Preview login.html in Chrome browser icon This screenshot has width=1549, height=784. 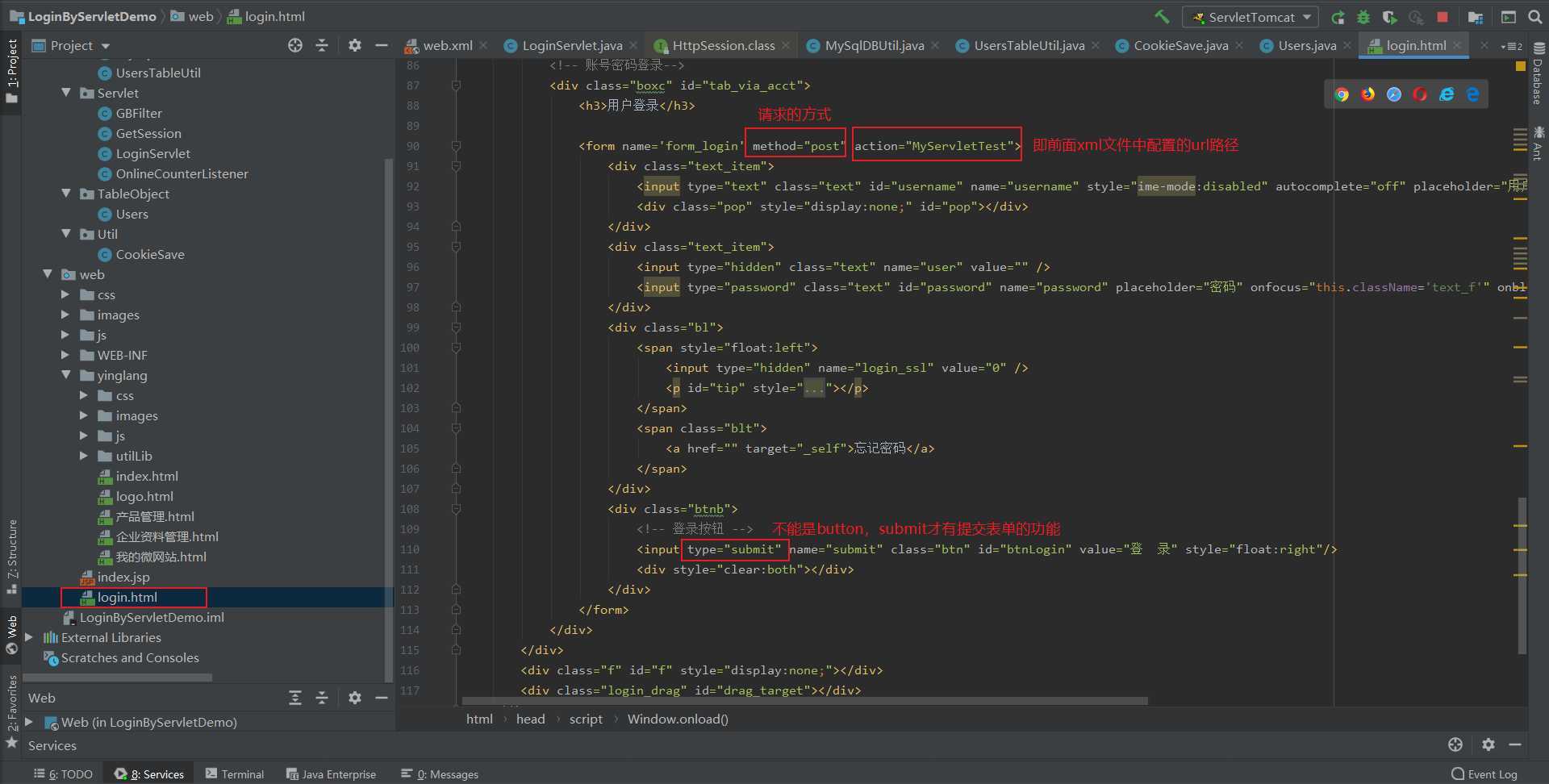point(1342,94)
